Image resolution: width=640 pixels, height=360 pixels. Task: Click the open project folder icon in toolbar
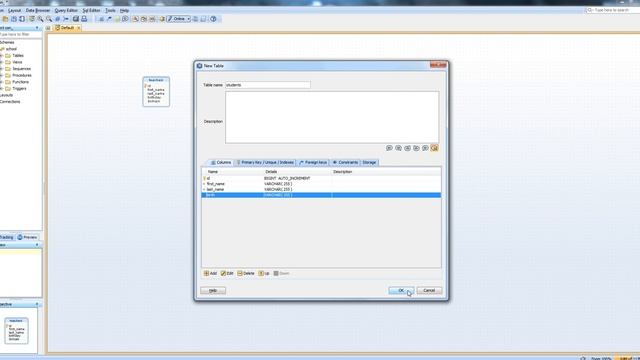[x=5, y=19]
